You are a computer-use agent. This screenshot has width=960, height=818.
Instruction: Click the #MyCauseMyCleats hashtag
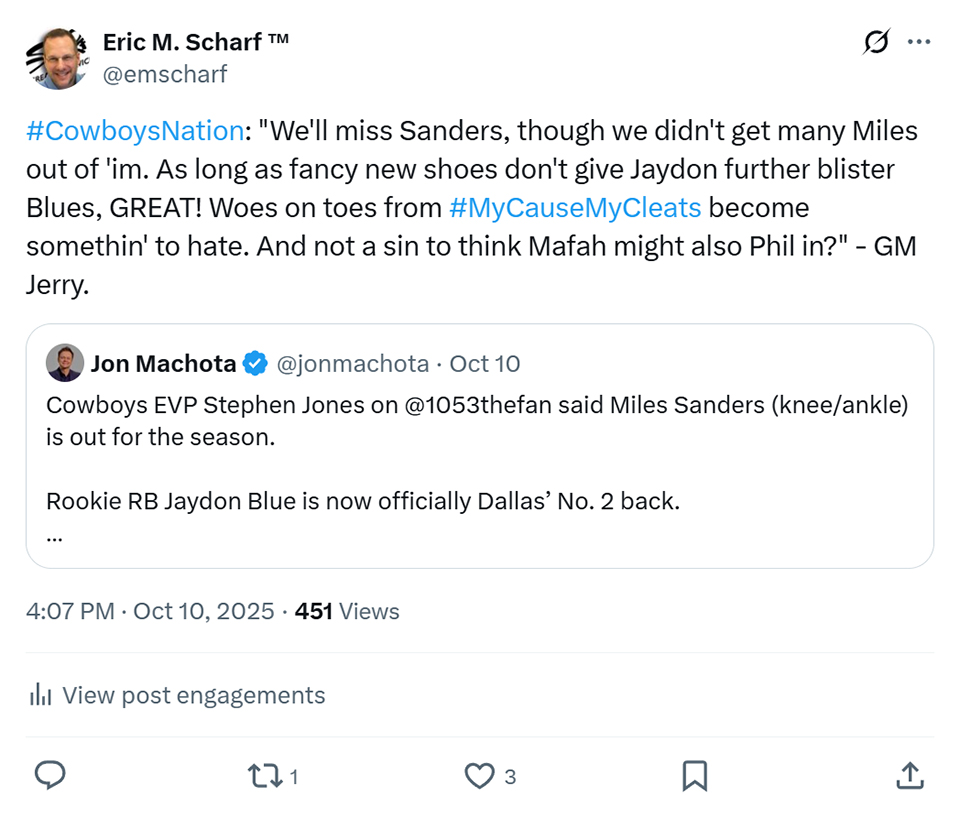(x=575, y=208)
